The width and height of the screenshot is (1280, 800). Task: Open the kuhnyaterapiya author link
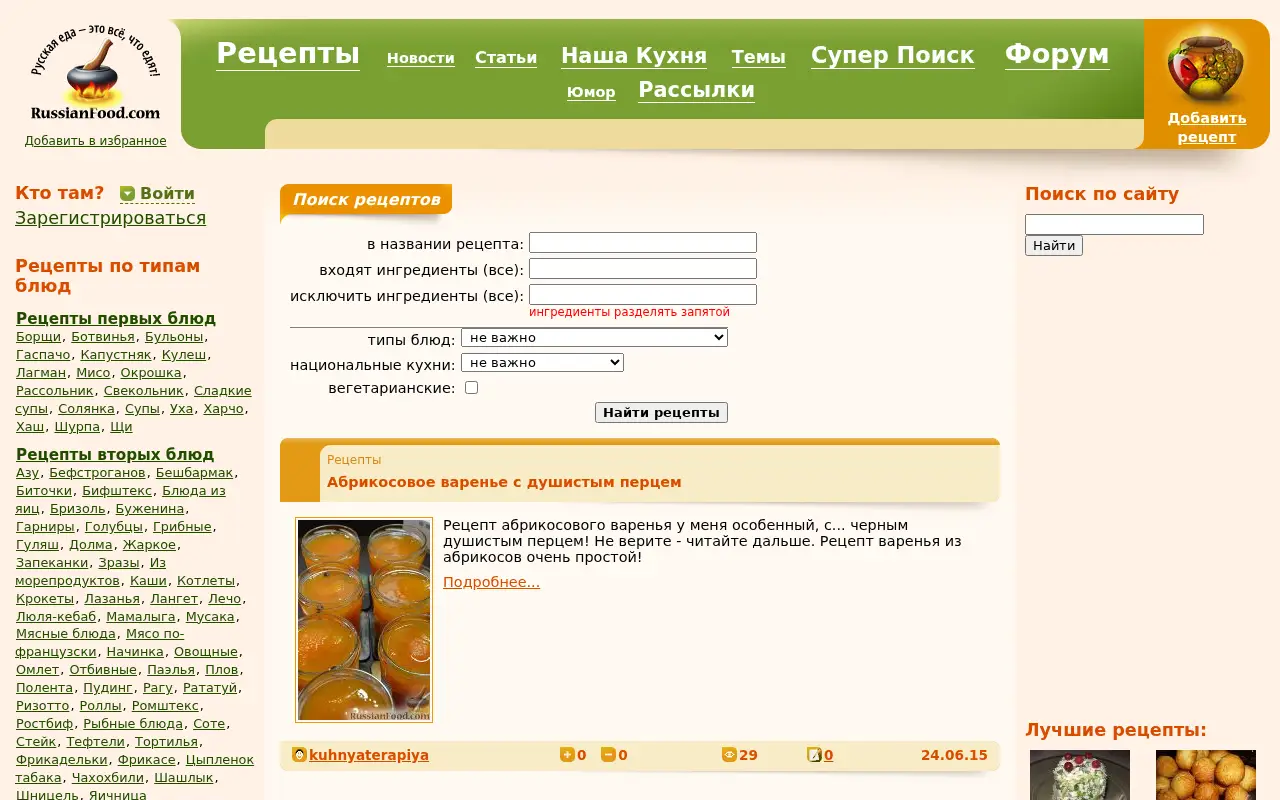[x=369, y=755]
